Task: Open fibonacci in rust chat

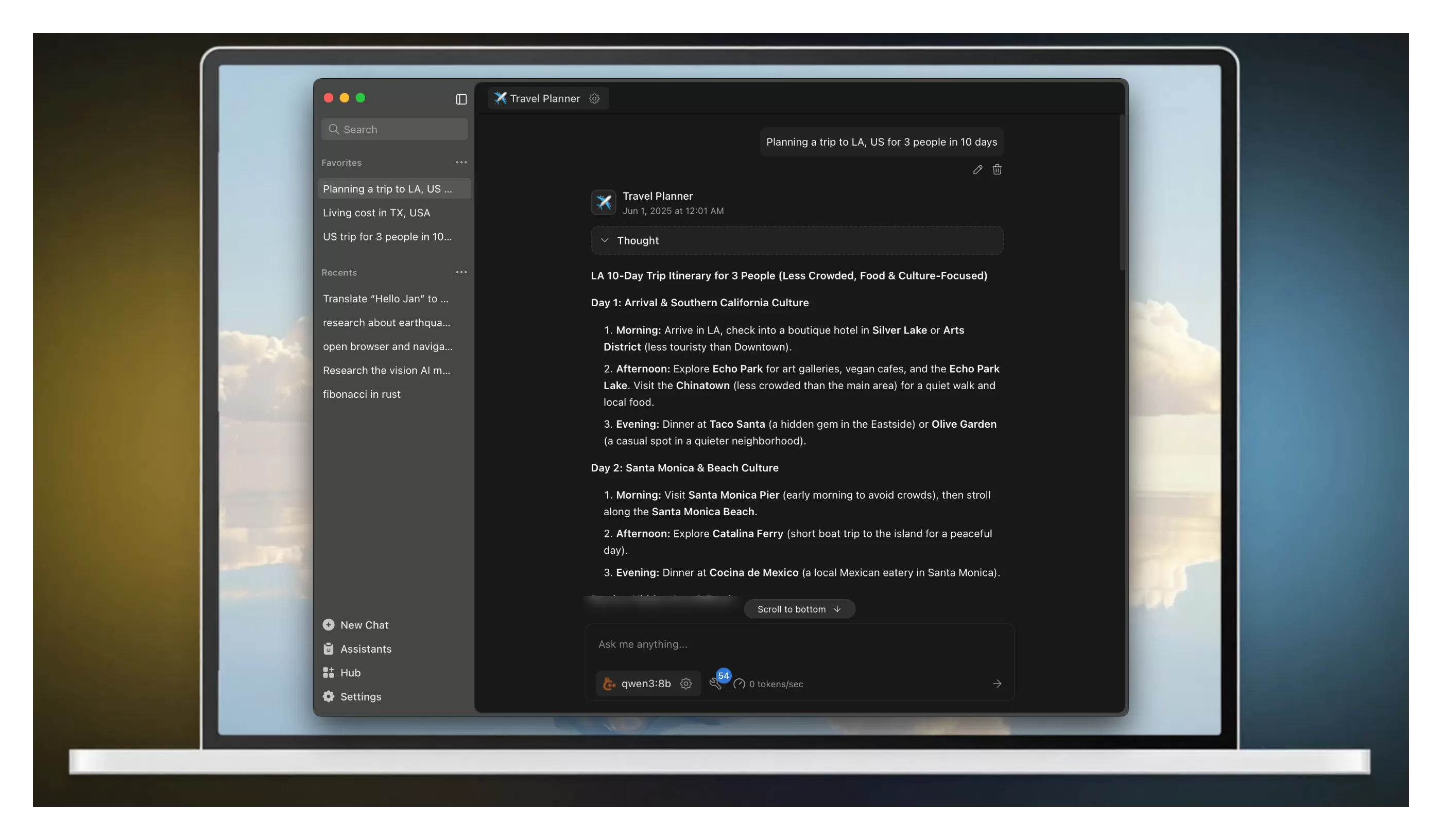Action: (x=361, y=394)
